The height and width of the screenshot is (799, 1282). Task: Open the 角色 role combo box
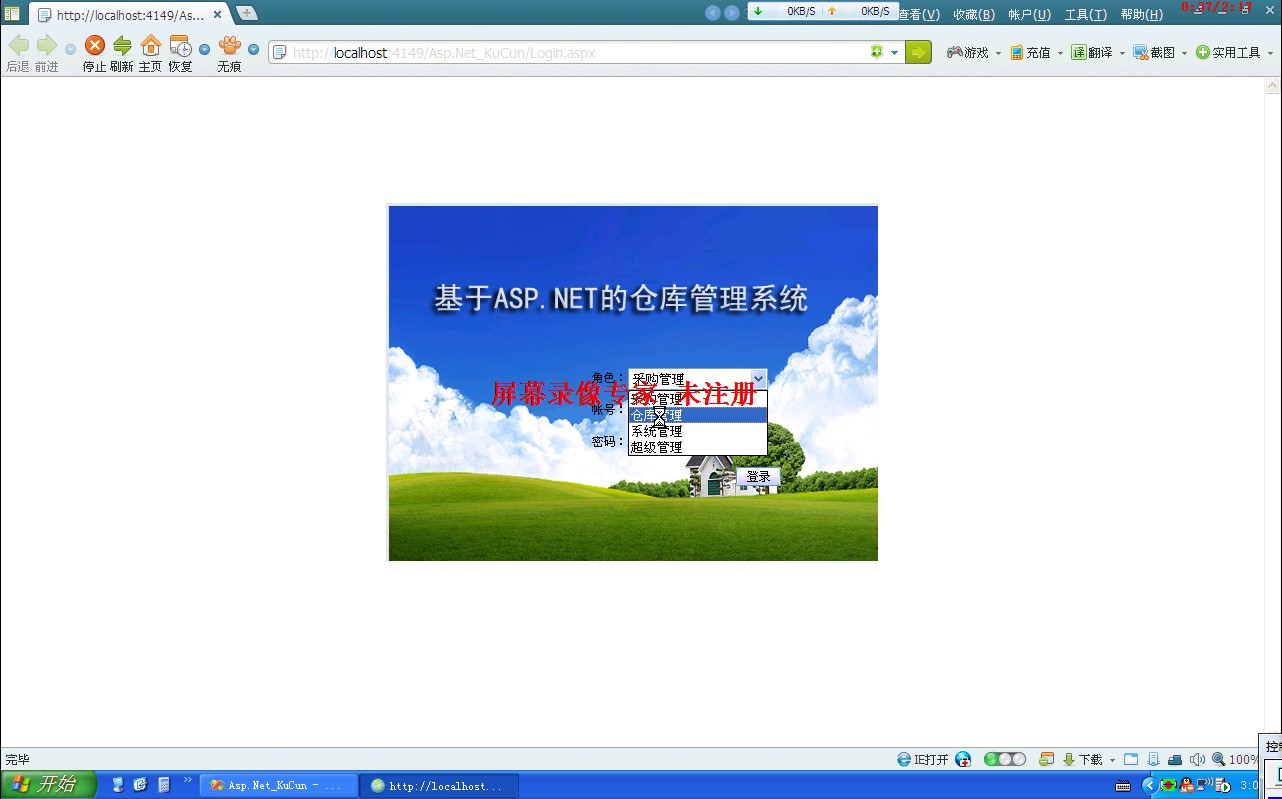point(698,379)
